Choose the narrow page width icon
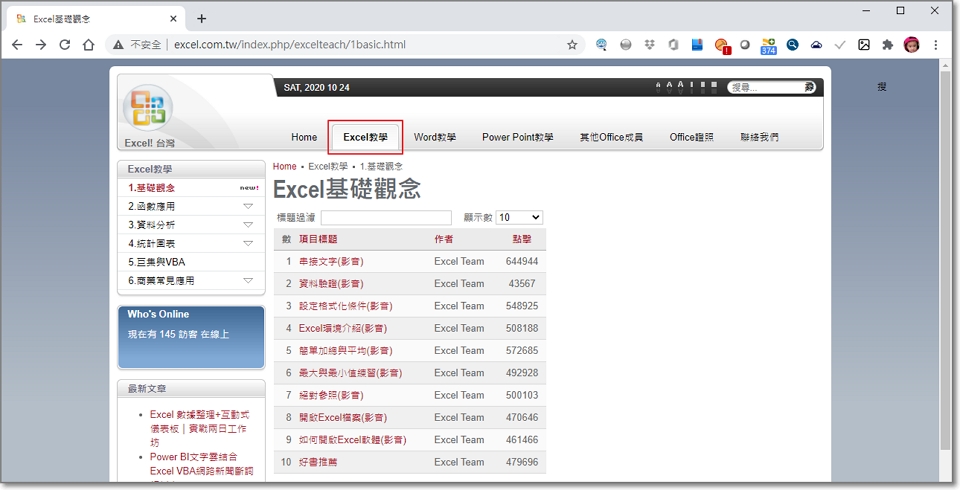 point(692,87)
